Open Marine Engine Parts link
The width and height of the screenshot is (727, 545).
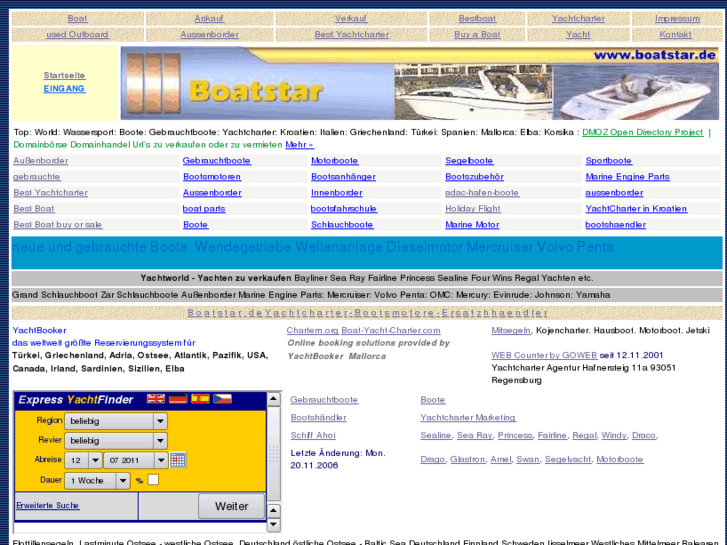tap(627, 177)
